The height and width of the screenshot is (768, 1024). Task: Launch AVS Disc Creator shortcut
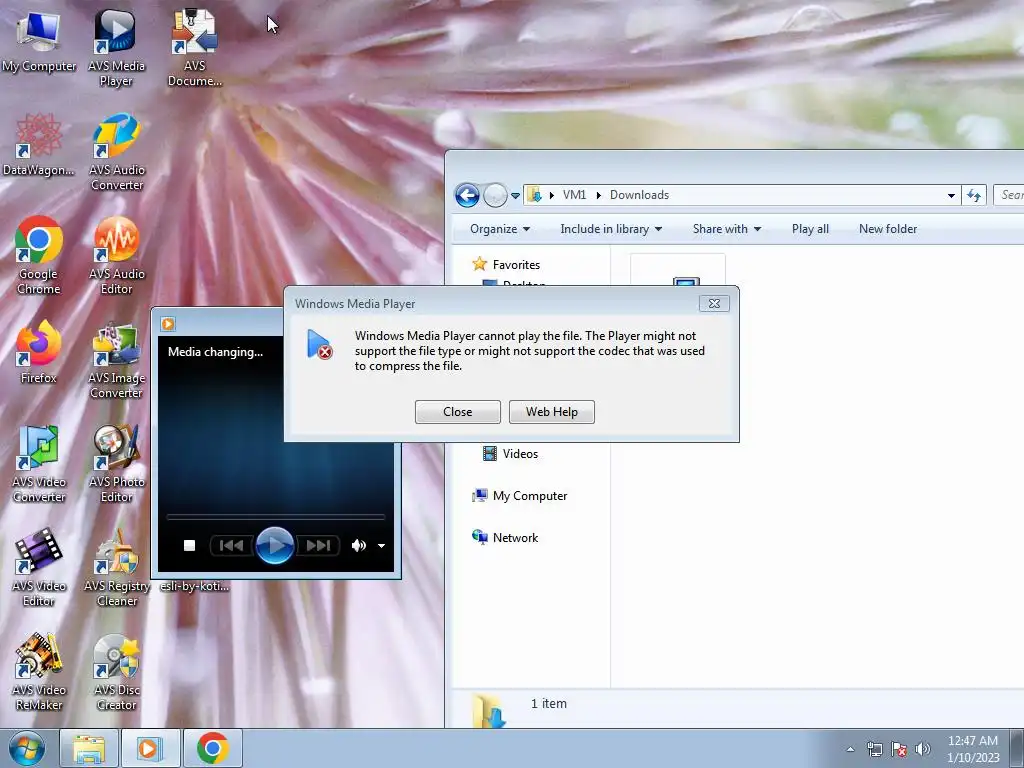click(x=116, y=671)
